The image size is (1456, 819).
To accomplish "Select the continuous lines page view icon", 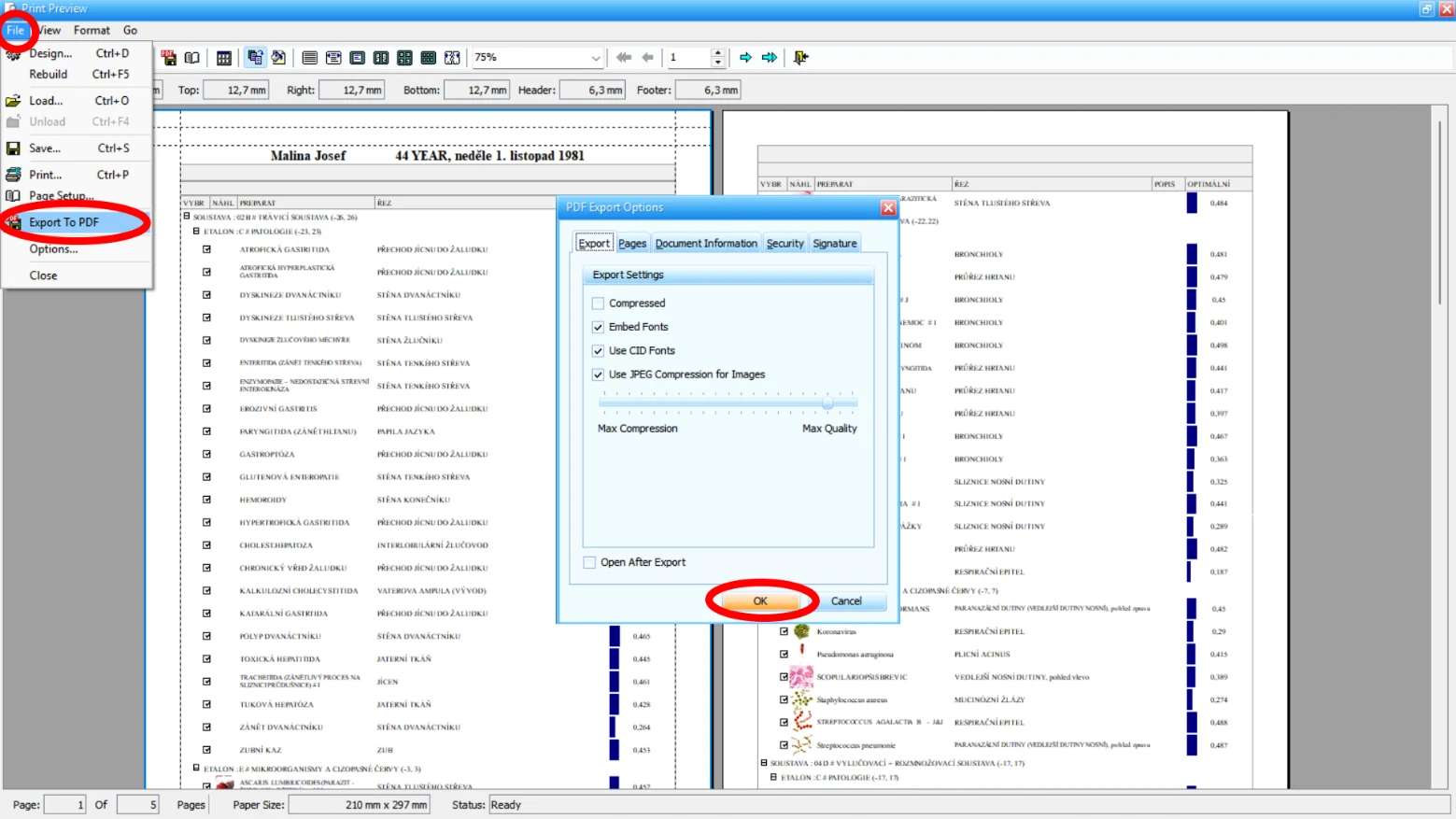I will click(x=310, y=58).
